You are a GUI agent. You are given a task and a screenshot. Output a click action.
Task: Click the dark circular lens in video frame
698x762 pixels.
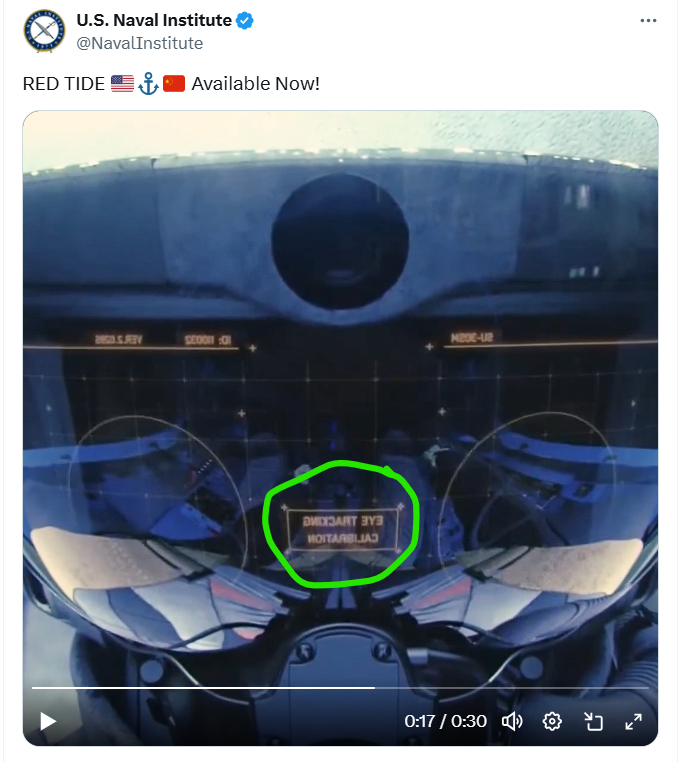(x=340, y=242)
